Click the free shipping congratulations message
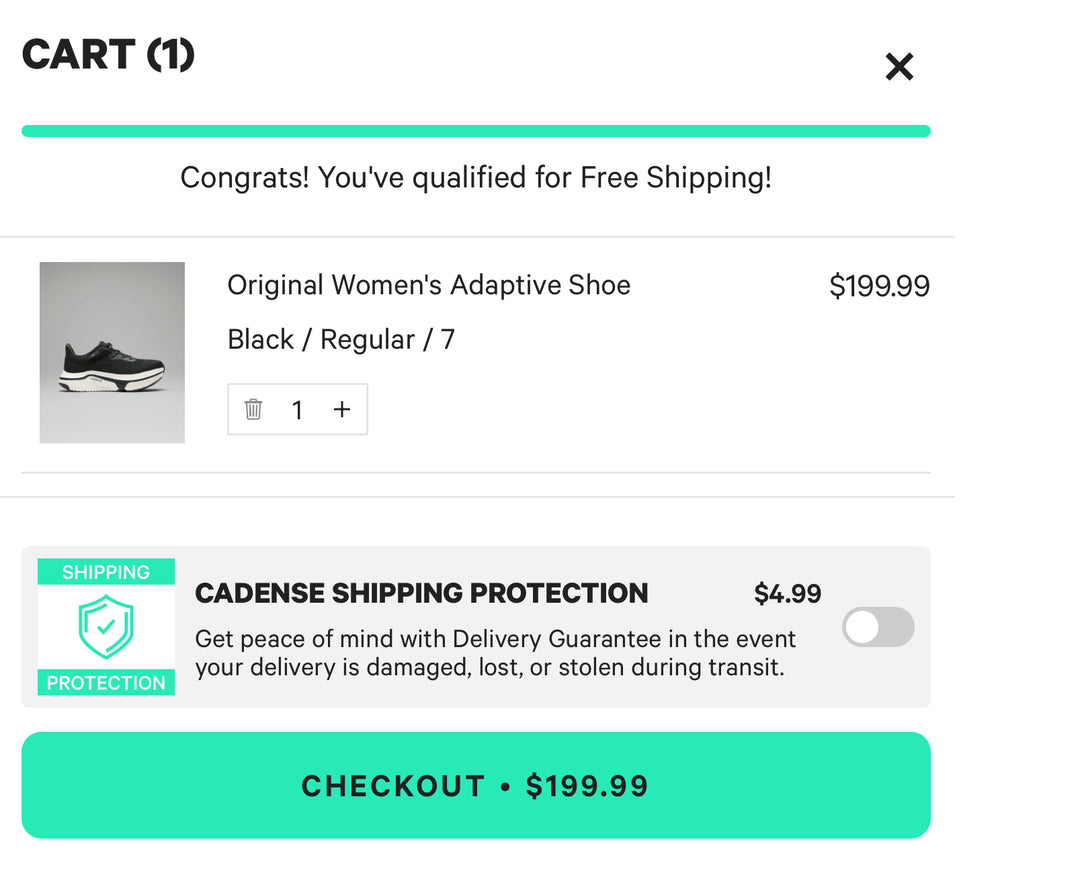Screen dimensions: 1080x887 tap(475, 177)
